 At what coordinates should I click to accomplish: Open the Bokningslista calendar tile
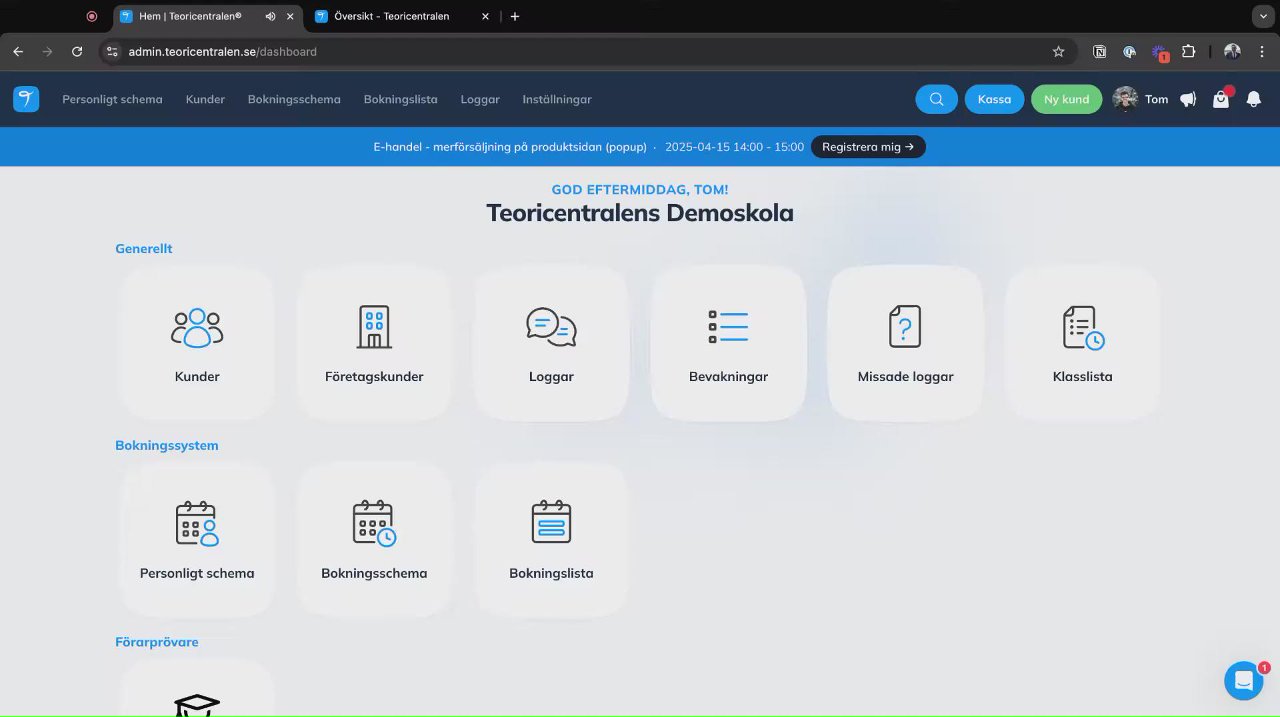(x=551, y=540)
